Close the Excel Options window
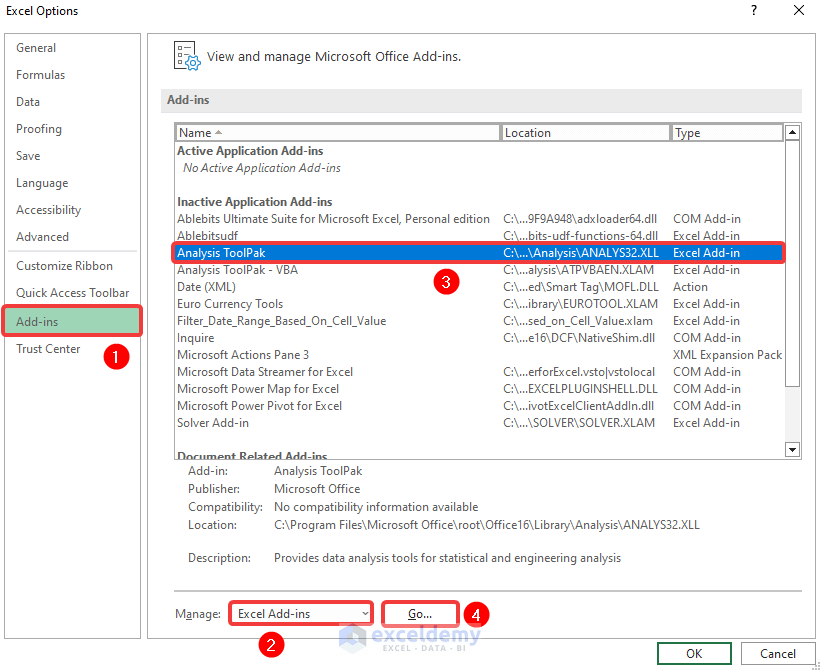This screenshot has height=670, width=820. click(799, 10)
